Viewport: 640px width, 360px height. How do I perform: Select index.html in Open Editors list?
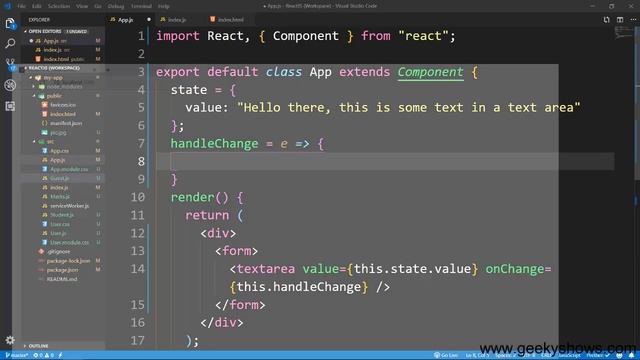point(64,59)
